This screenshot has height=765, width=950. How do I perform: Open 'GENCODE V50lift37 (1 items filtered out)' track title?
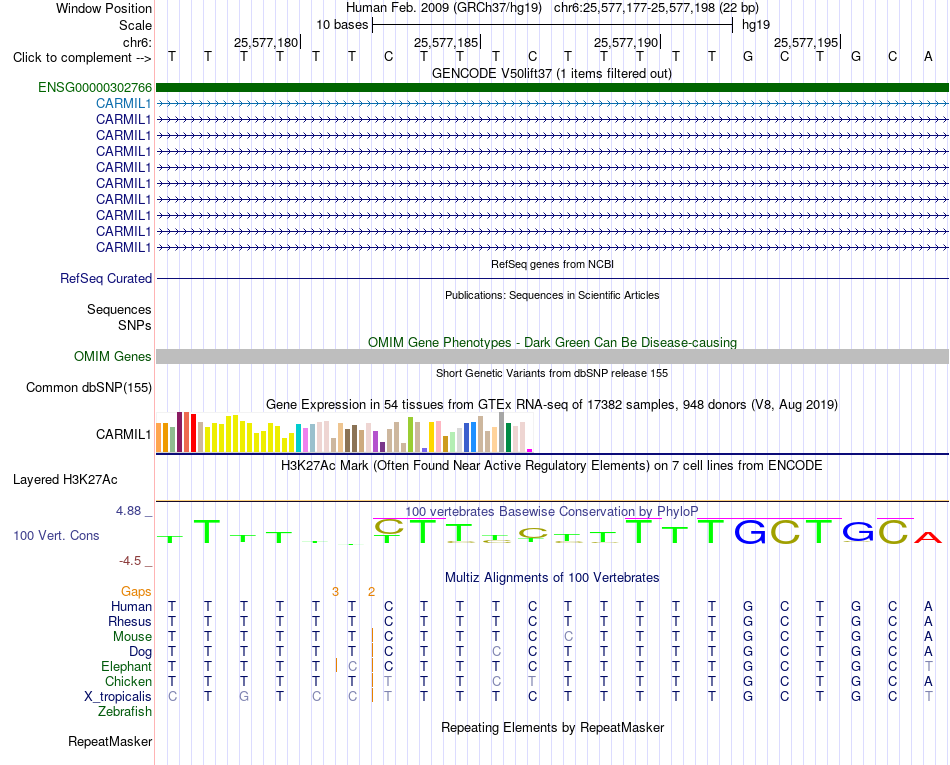click(551, 73)
